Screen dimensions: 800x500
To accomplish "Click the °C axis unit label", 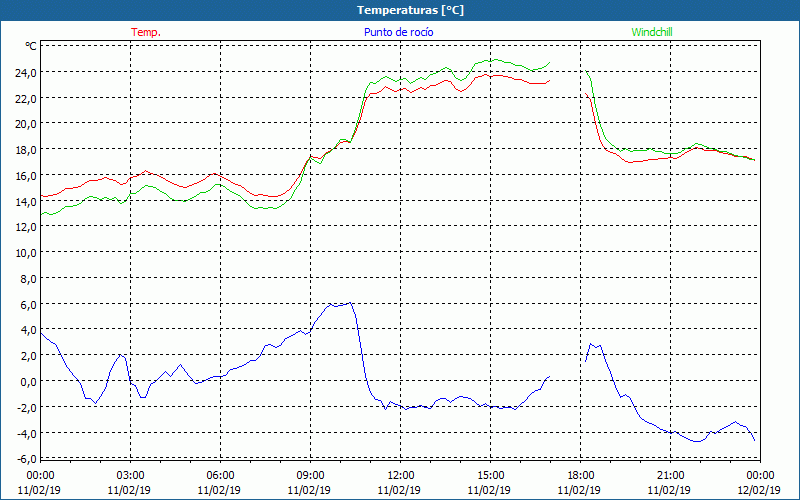I will pyautogui.click(x=31, y=46).
